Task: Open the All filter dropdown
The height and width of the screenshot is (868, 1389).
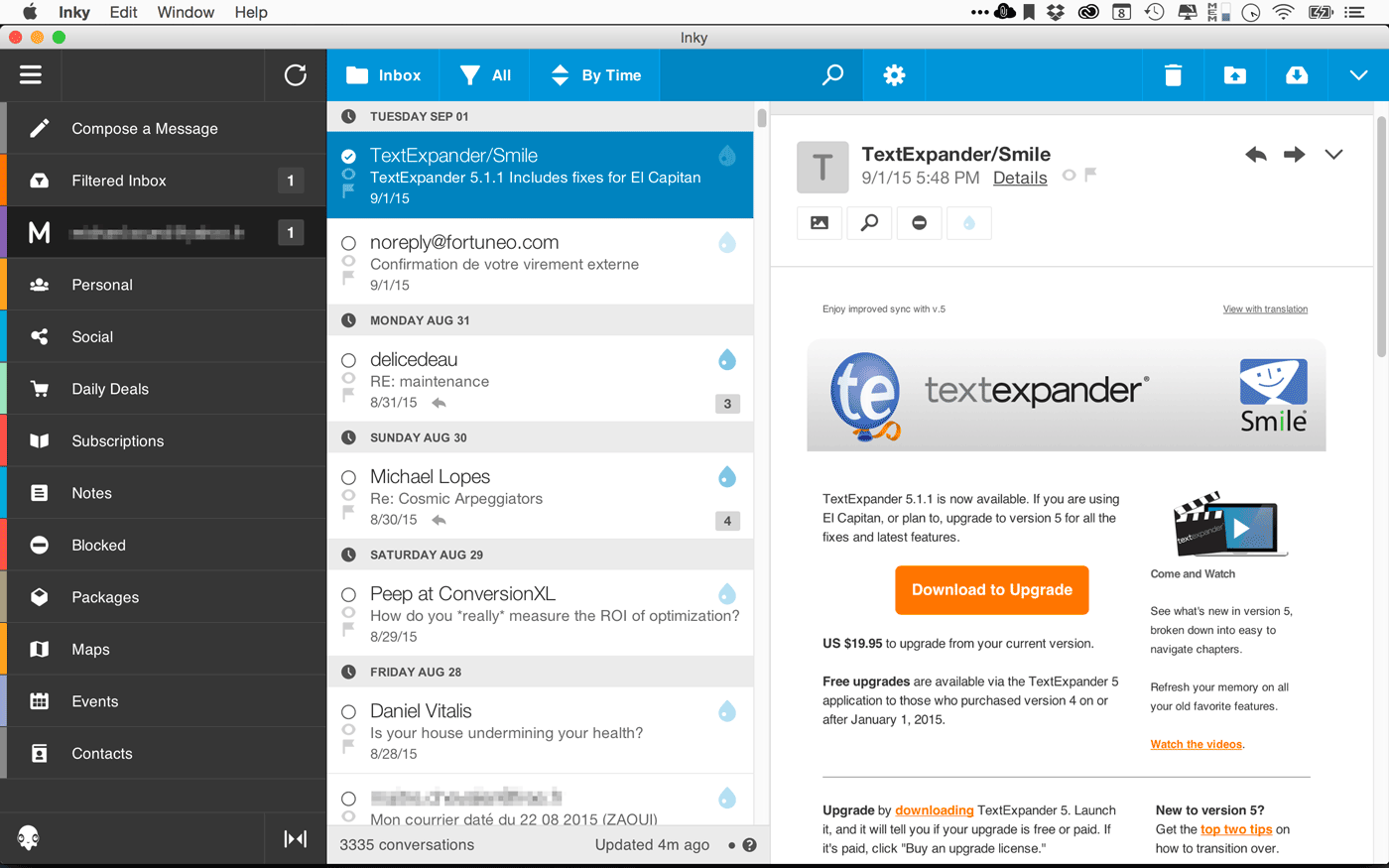Action: (x=486, y=75)
